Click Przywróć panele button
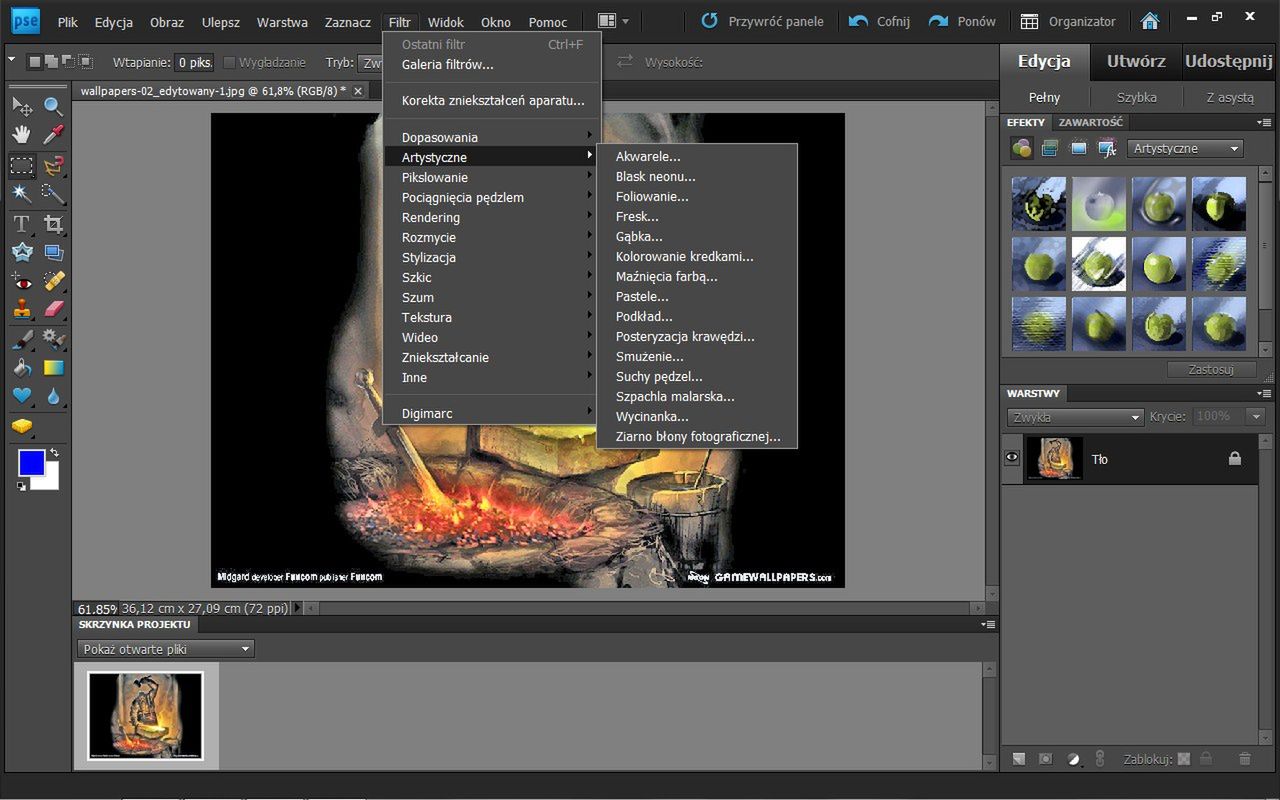The height and width of the screenshot is (800, 1280). point(762,21)
